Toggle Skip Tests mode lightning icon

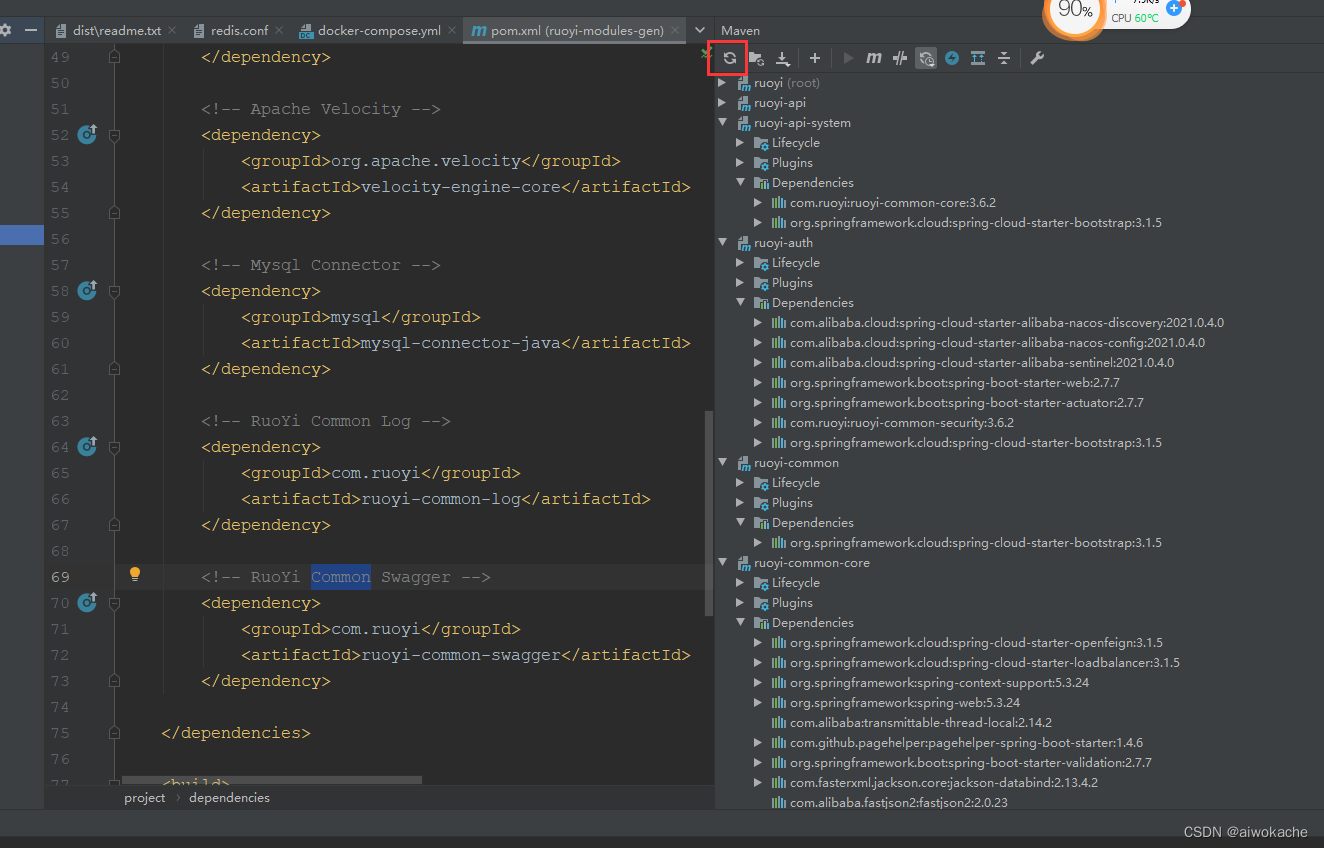tap(952, 58)
